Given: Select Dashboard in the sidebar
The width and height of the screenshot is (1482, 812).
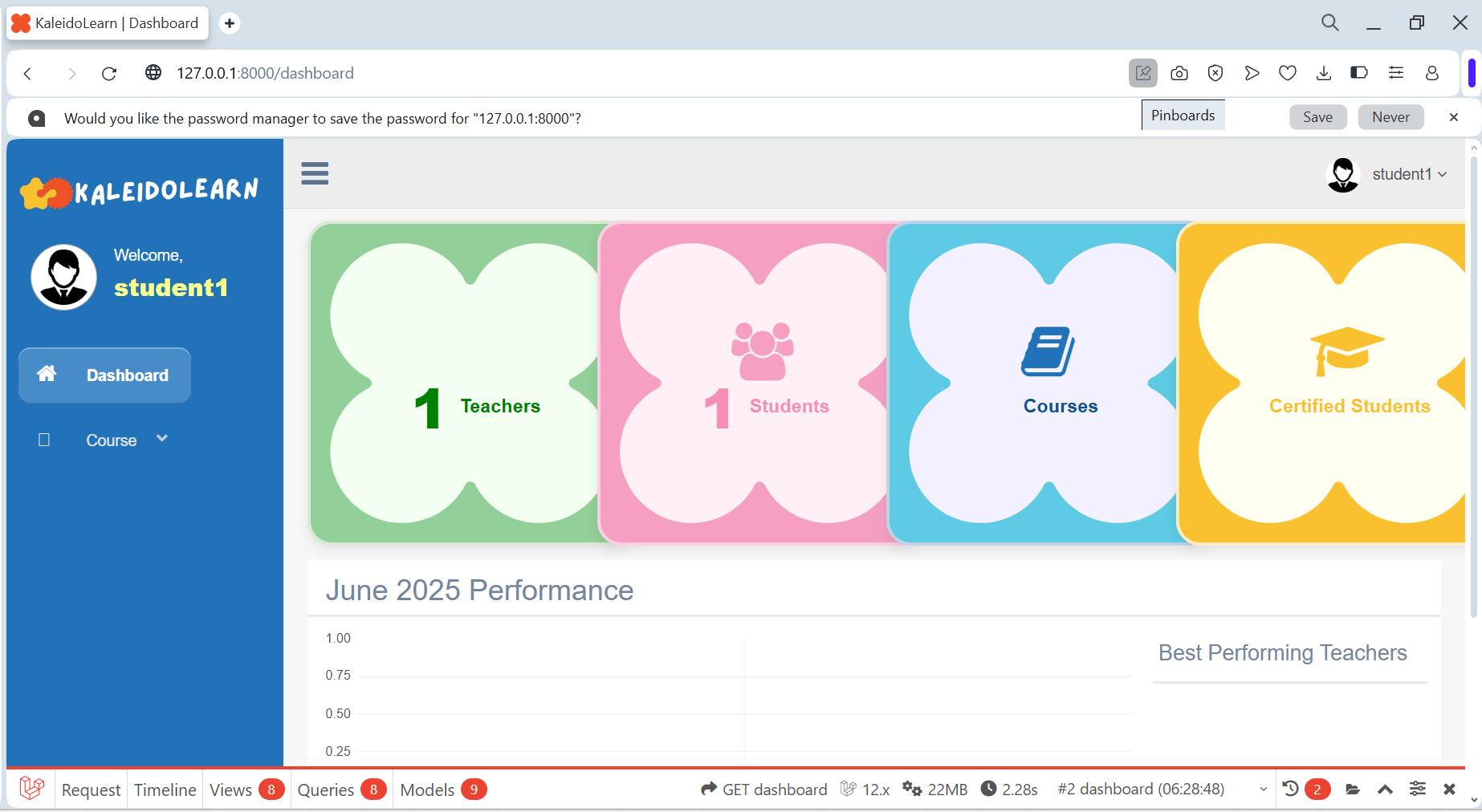Looking at the screenshot, I should click(105, 375).
